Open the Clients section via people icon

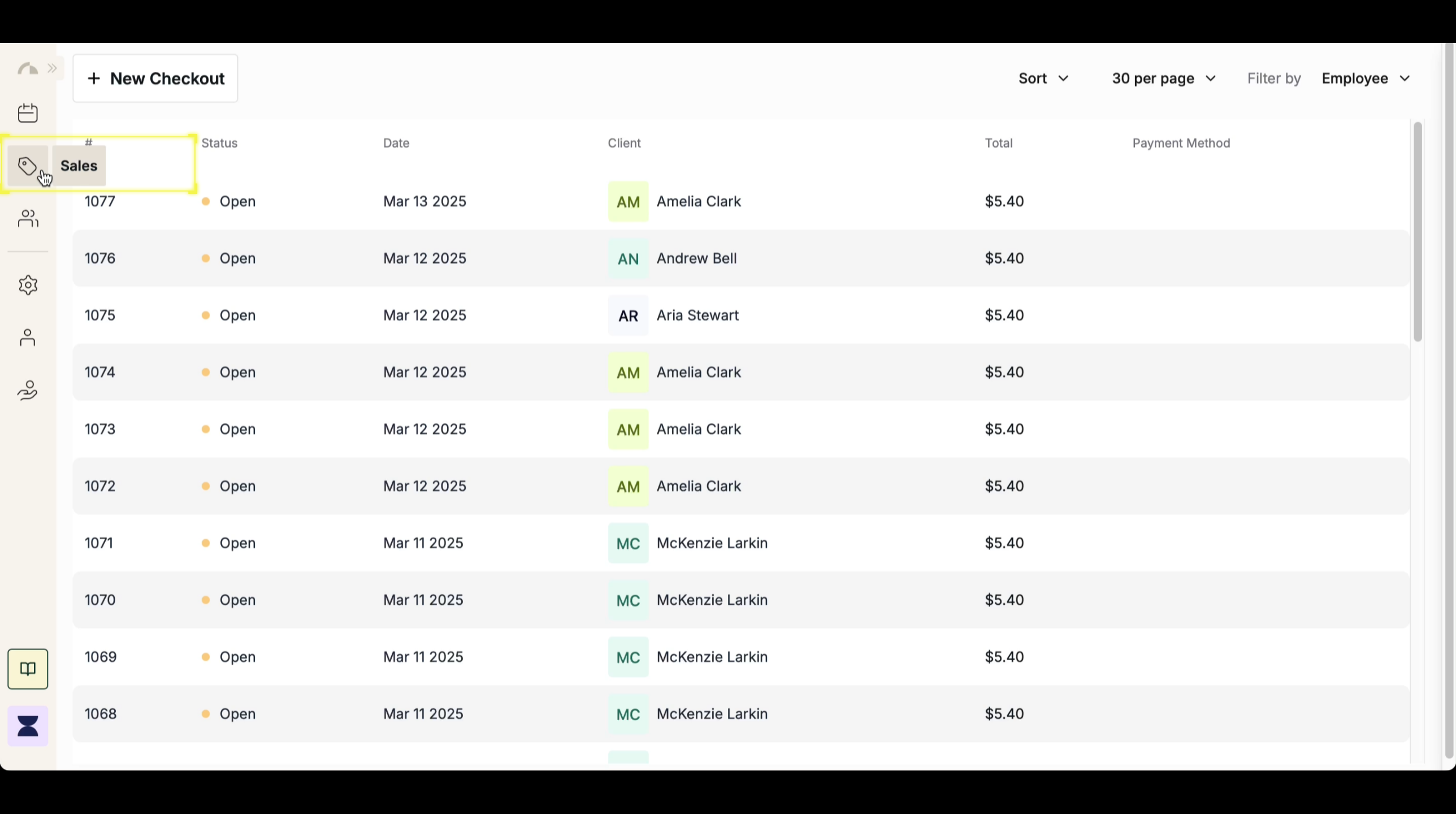(28, 219)
